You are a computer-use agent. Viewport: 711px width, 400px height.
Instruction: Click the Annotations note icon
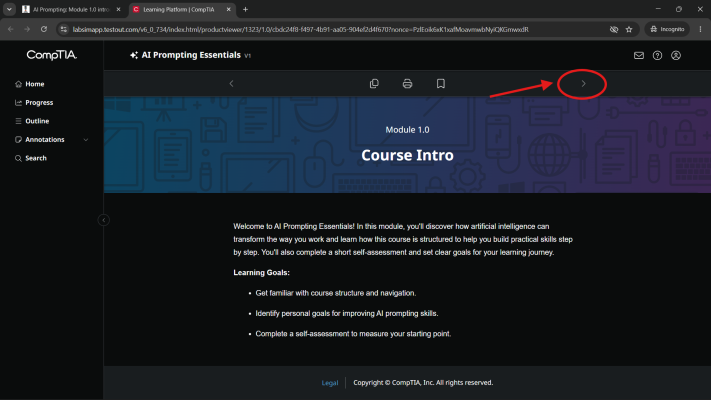pyautogui.click(x=18, y=140)
